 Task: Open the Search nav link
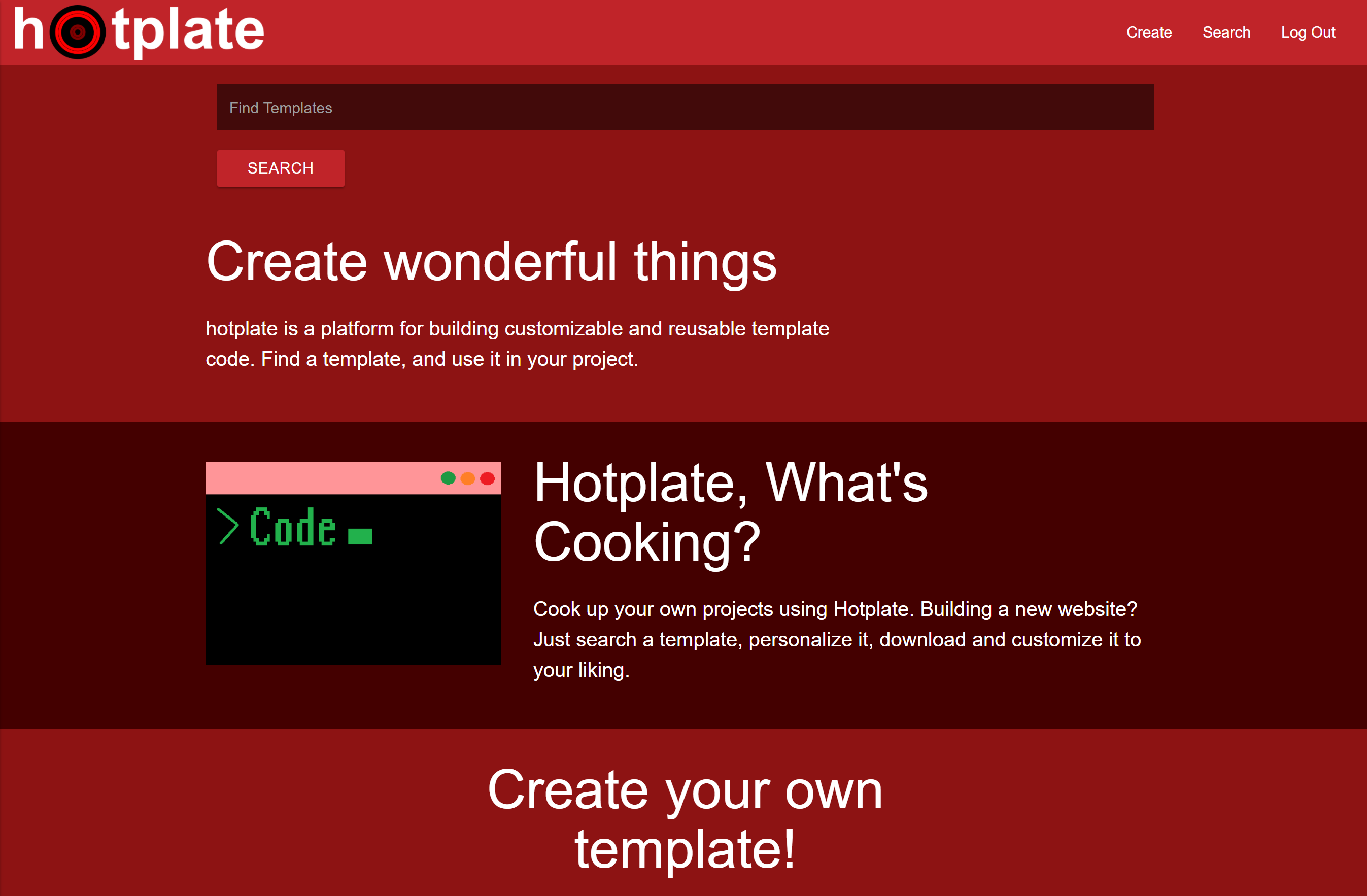pyautogui.click(x=1226, y=32)
